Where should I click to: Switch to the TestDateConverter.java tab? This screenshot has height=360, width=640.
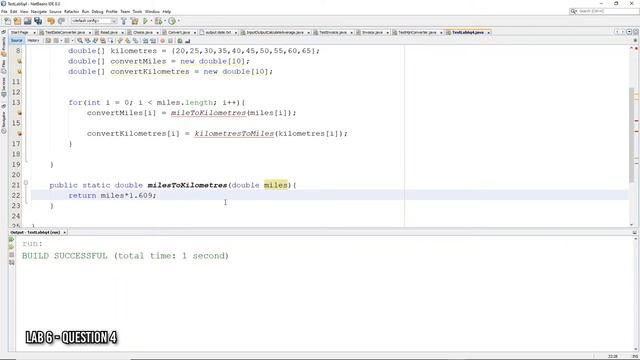click(65, 32)
